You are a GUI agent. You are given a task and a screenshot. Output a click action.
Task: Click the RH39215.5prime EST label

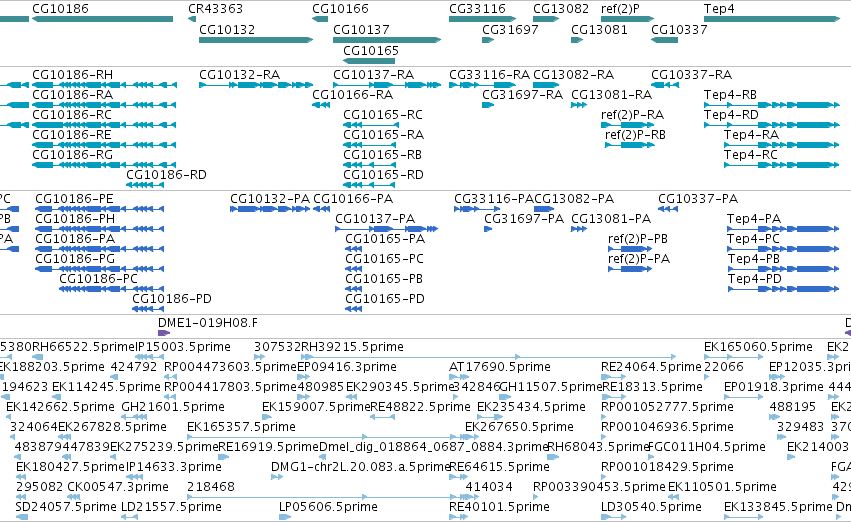point(352,347)
